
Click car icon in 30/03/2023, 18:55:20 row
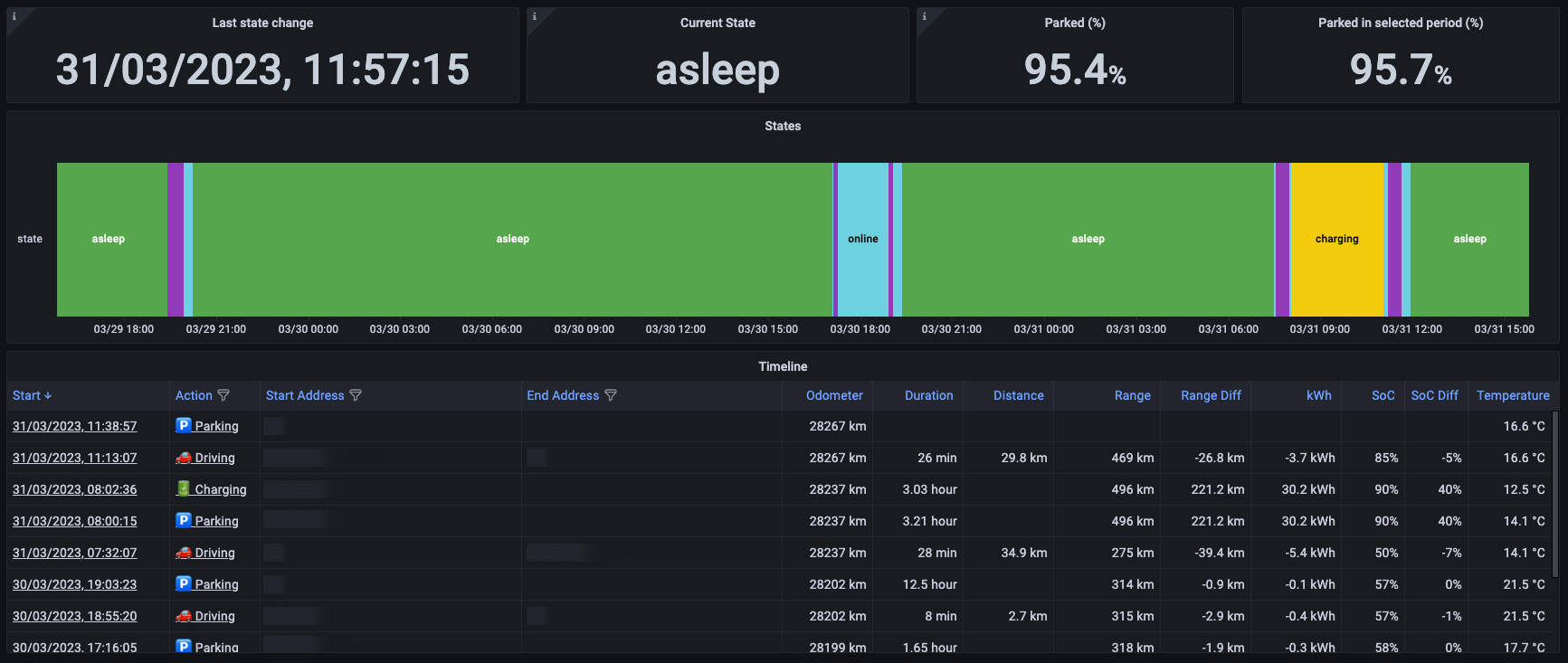[x=184, y=616]
